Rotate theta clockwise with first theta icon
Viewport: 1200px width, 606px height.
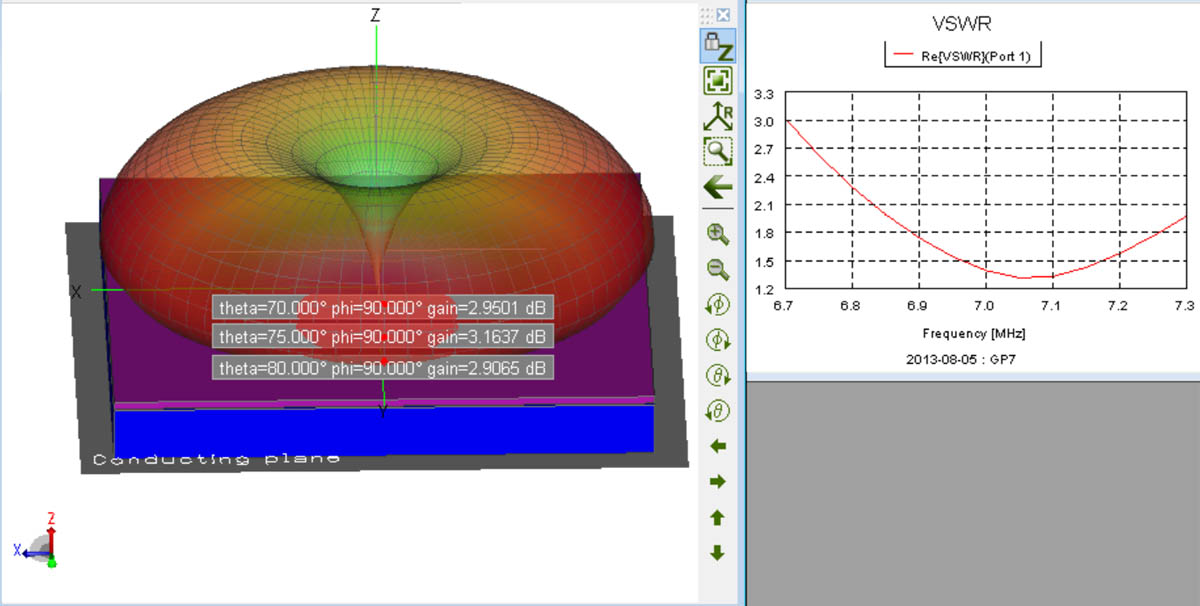pos(718,375)
